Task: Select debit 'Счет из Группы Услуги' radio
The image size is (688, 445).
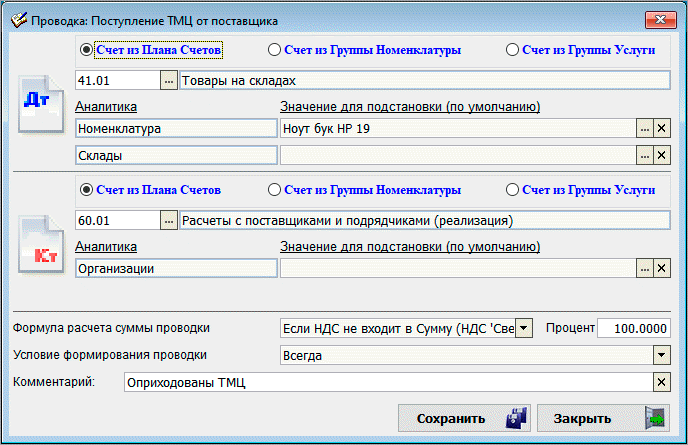Action: point(512,50)
